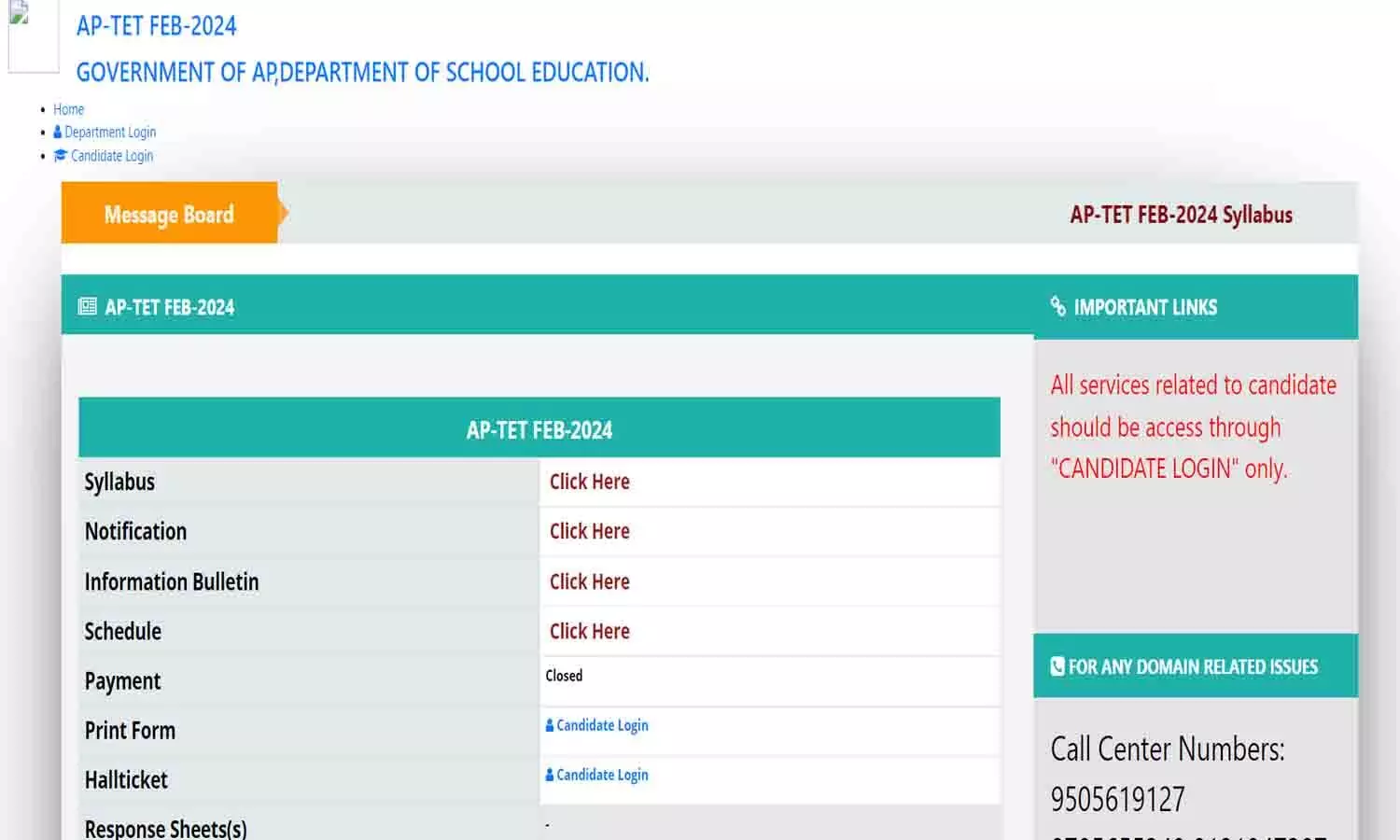Click Candidate Login link on Hallticket row
Viewport: 1400px width, 840px height.
tap(602, 775)
